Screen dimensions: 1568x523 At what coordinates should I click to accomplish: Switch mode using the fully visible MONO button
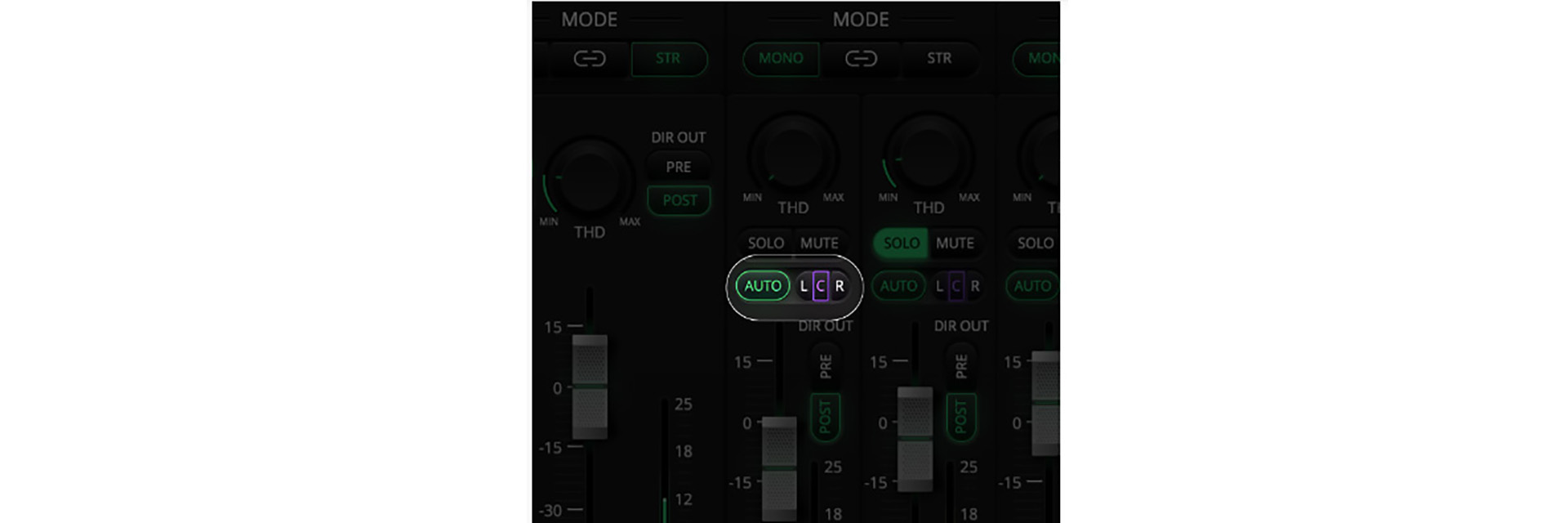(781, 59)
